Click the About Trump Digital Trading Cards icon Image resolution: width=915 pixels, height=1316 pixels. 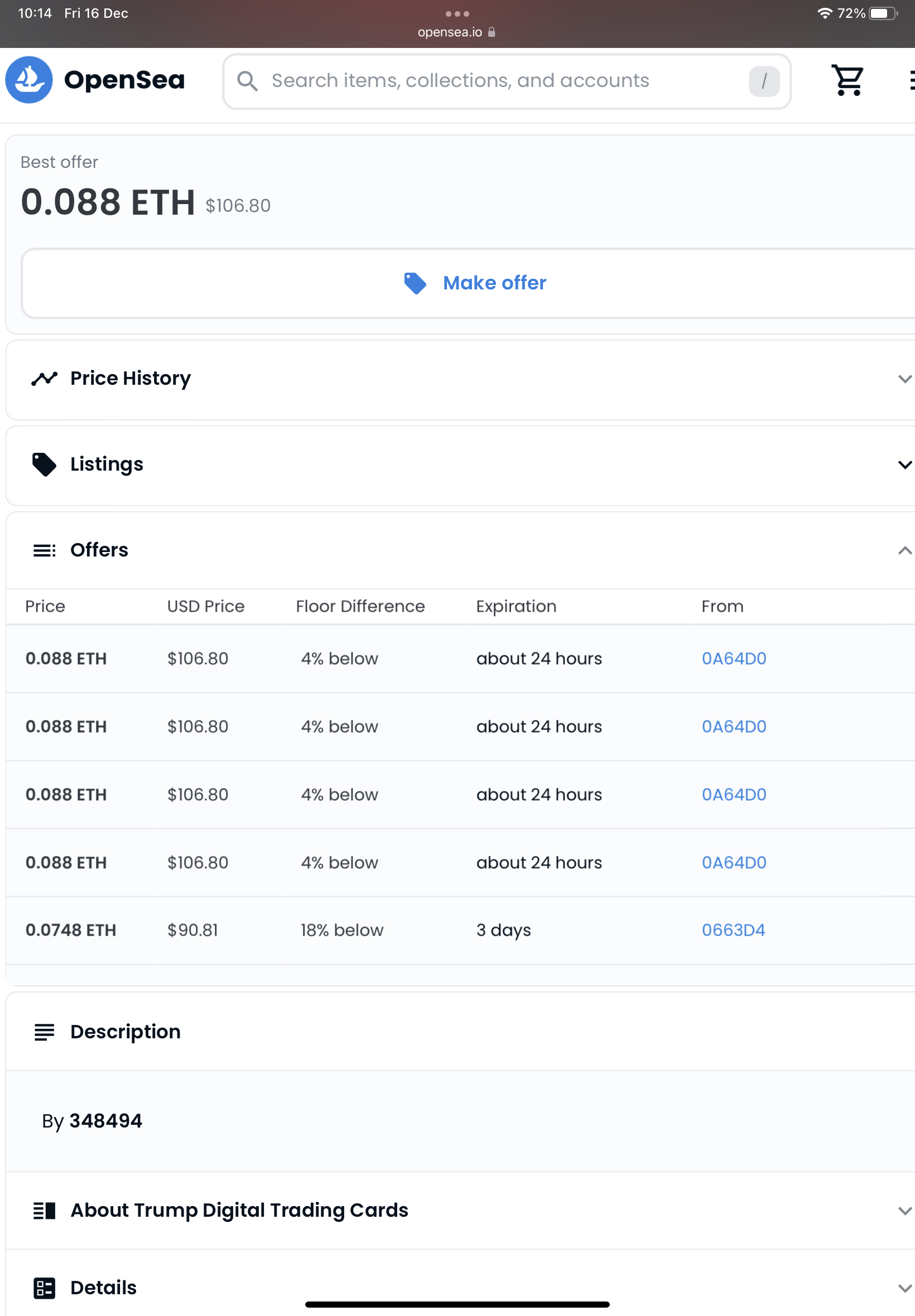[44, 1211]
